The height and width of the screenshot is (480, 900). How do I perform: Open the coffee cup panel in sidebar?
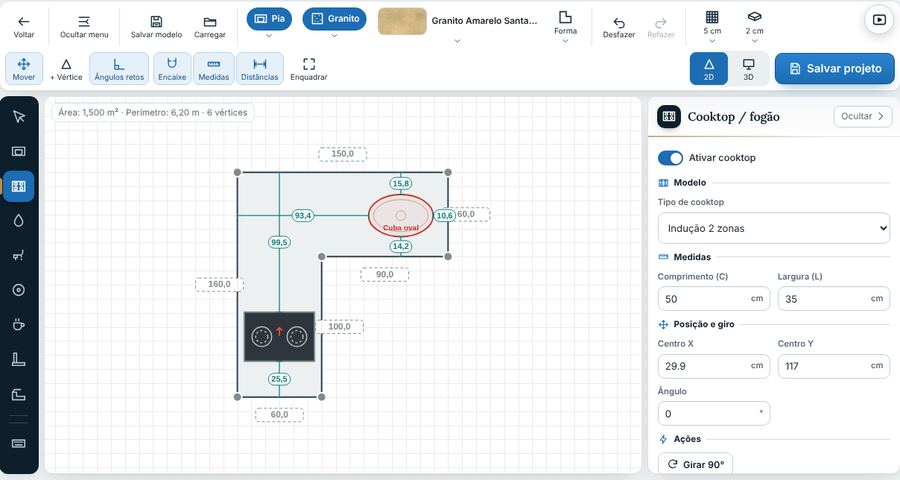19,324
